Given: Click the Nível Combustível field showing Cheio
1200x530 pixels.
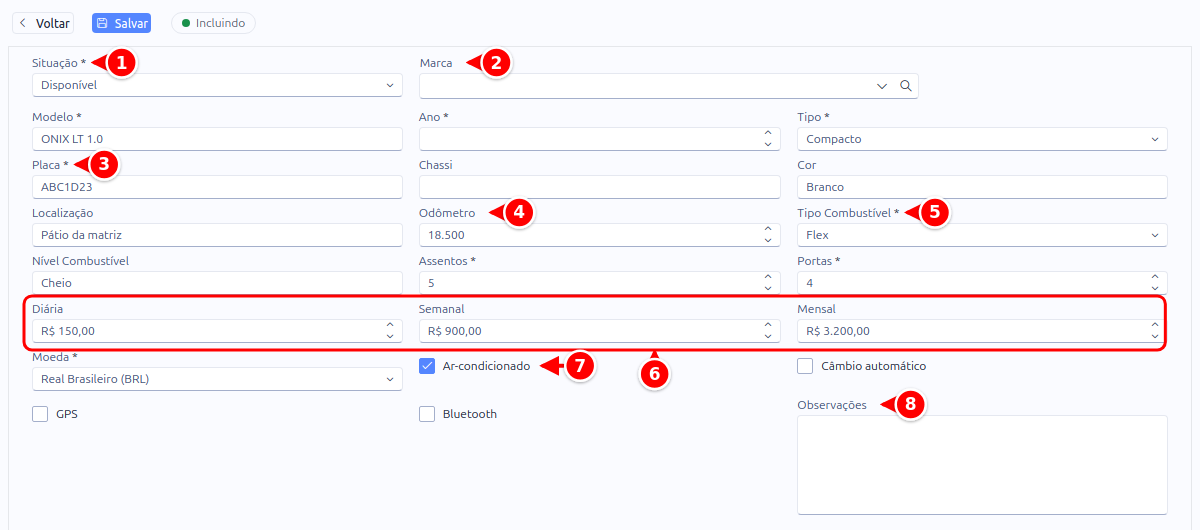Looking at the screenshot, I should (217, 283).
